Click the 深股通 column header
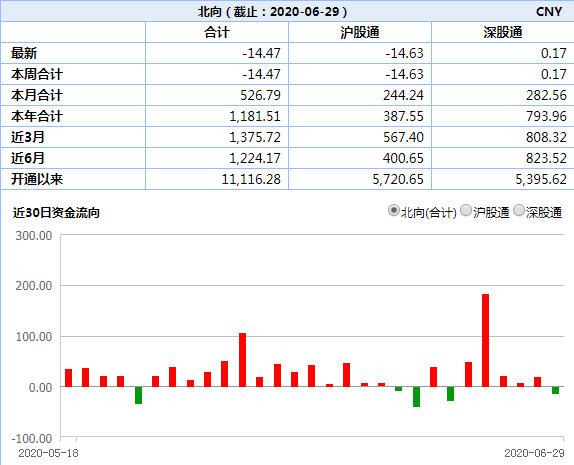The width and height of the screenshot is (574, 465). point(503,32)
